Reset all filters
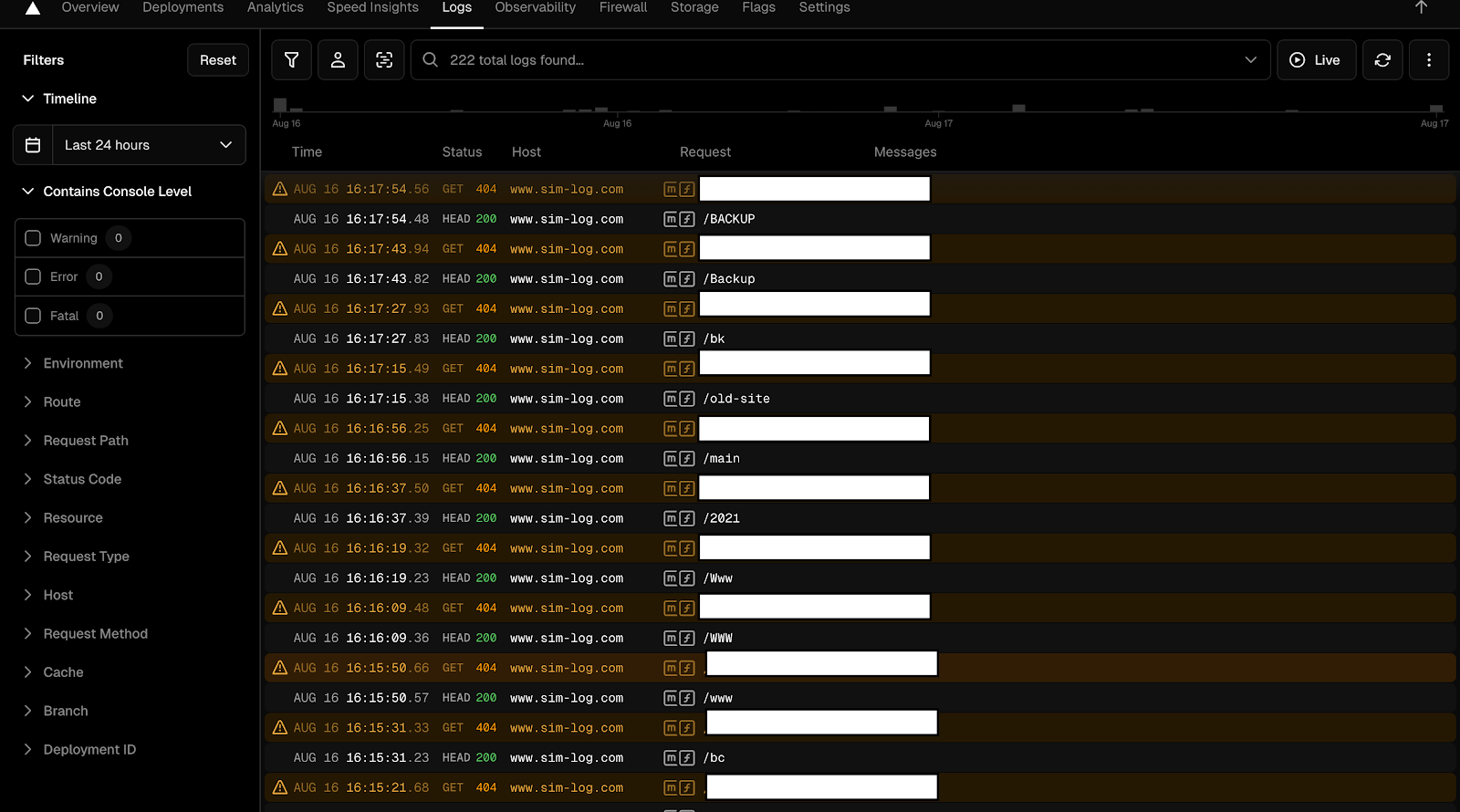Image resolution: width=1460 pixels, height=812 pixels. [218, 60]
